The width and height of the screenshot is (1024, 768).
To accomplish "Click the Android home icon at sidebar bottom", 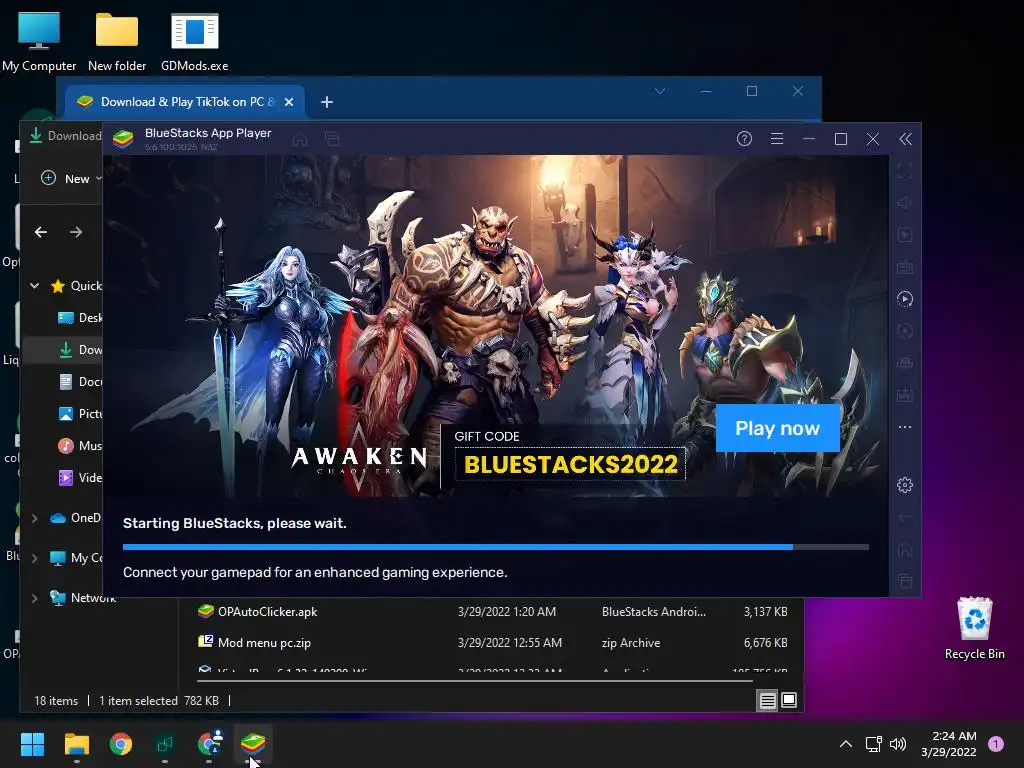I will [904, 549].
